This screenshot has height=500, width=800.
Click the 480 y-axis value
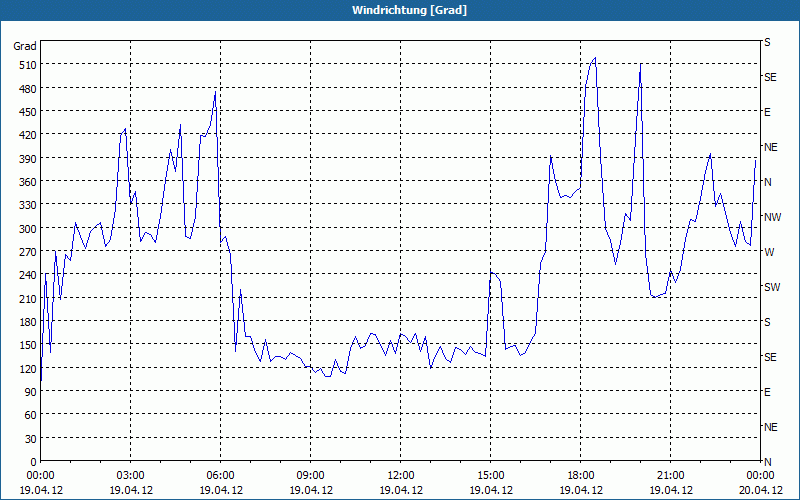click(28, 88)
